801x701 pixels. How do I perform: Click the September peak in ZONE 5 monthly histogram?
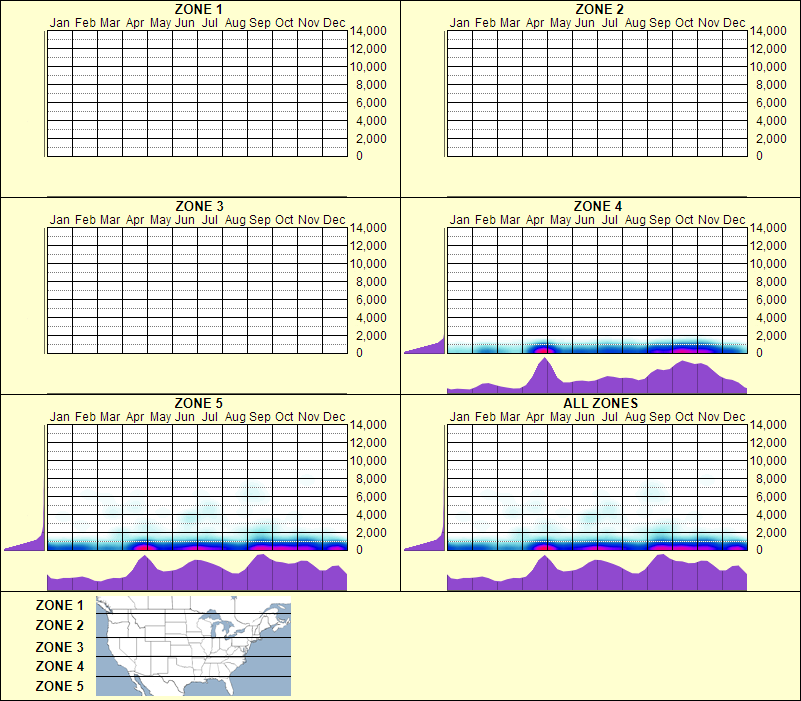(261, 571)
